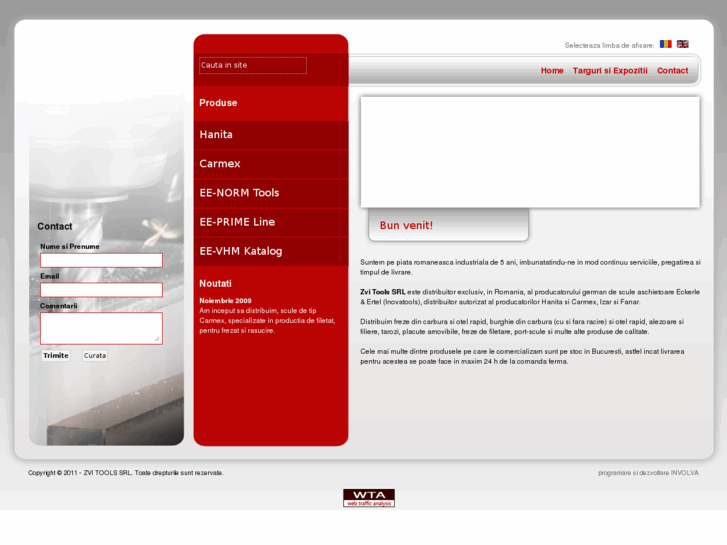Click the empty banner slideshow area
Screen dimensions: 727x545
point(530,152)
